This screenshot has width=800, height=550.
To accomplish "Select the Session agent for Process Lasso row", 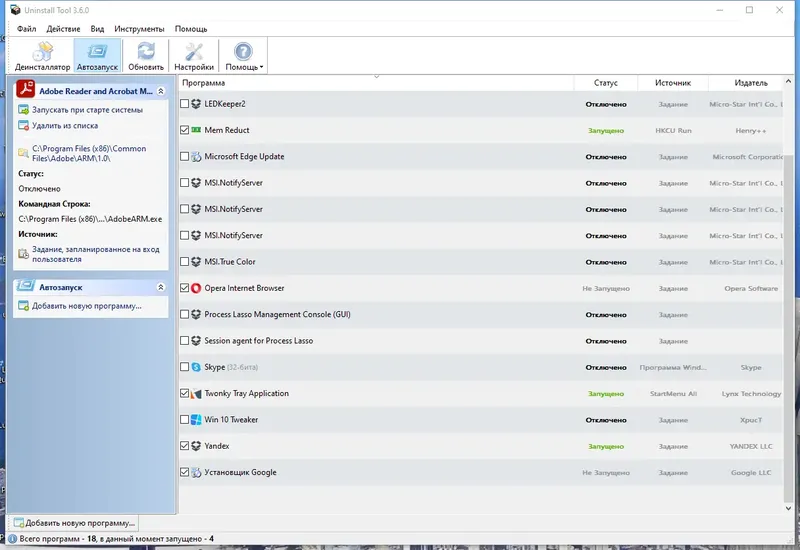I will pyautogui.click(x=481, y=341).
